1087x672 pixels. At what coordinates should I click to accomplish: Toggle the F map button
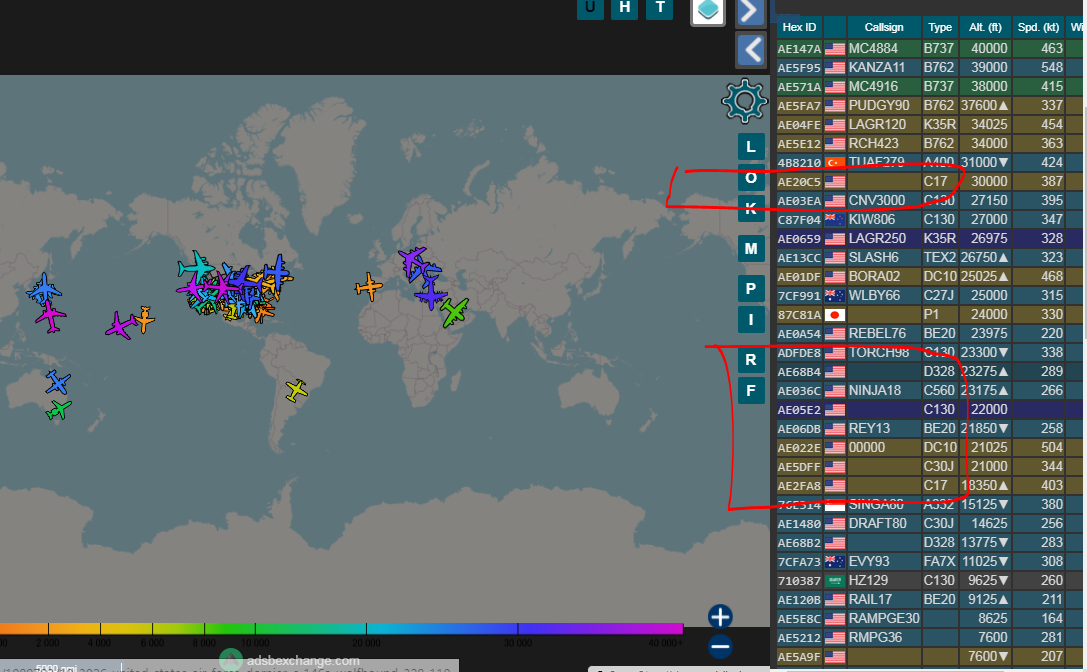(751, 391)
